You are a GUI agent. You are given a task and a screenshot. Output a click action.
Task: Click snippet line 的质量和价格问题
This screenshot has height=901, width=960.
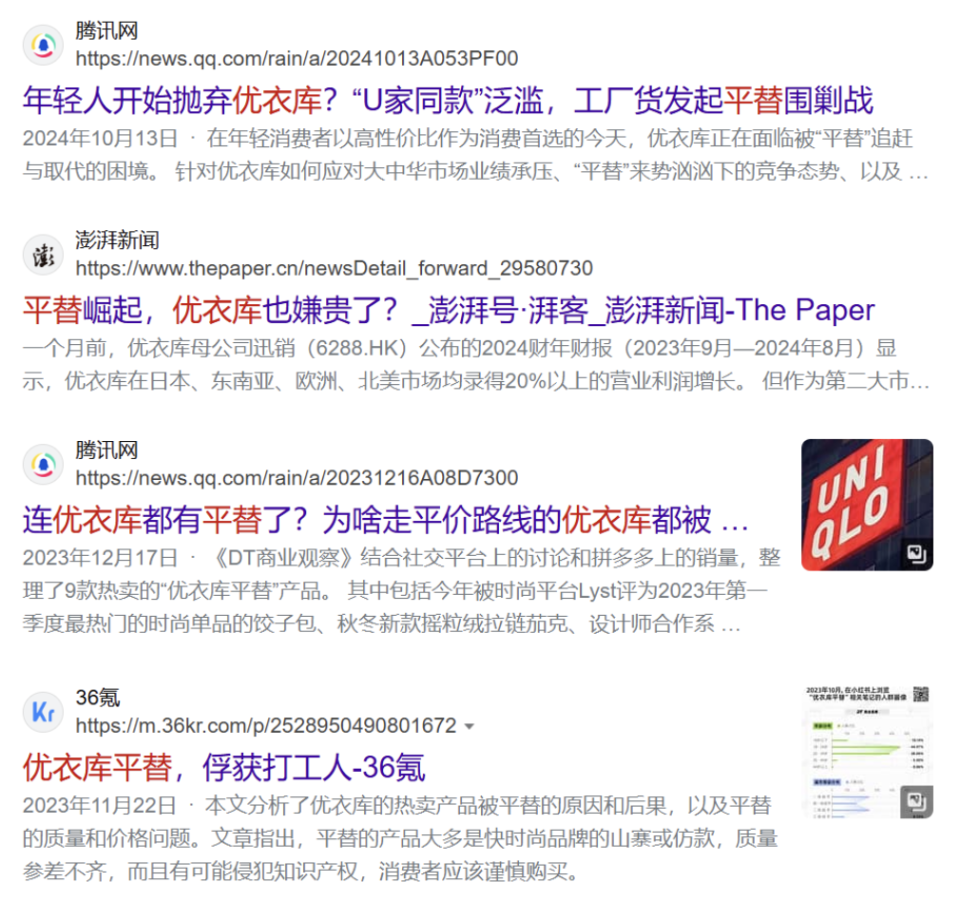tap(400, 838)
